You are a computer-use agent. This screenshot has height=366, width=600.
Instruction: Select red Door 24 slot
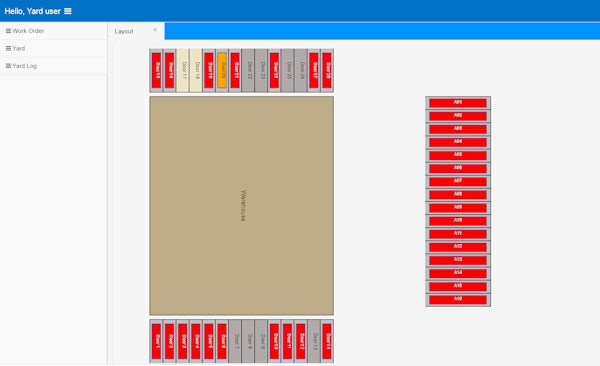[x=274, y=70]
